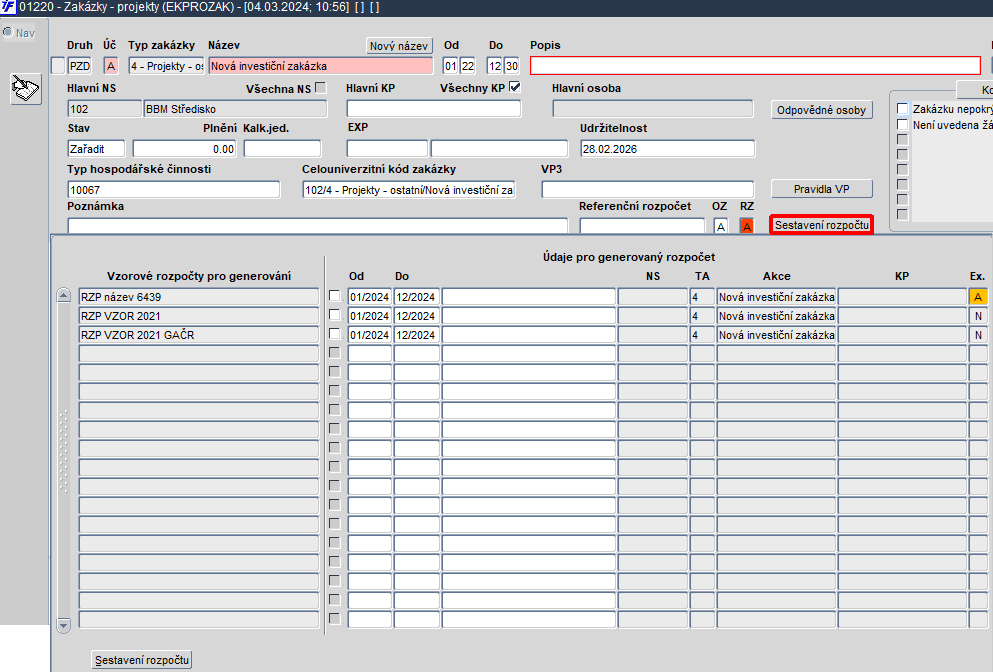Click the hand-writing edit icon in left sidebar
This screenshot has height=672, width=993.
pos(25,89)
